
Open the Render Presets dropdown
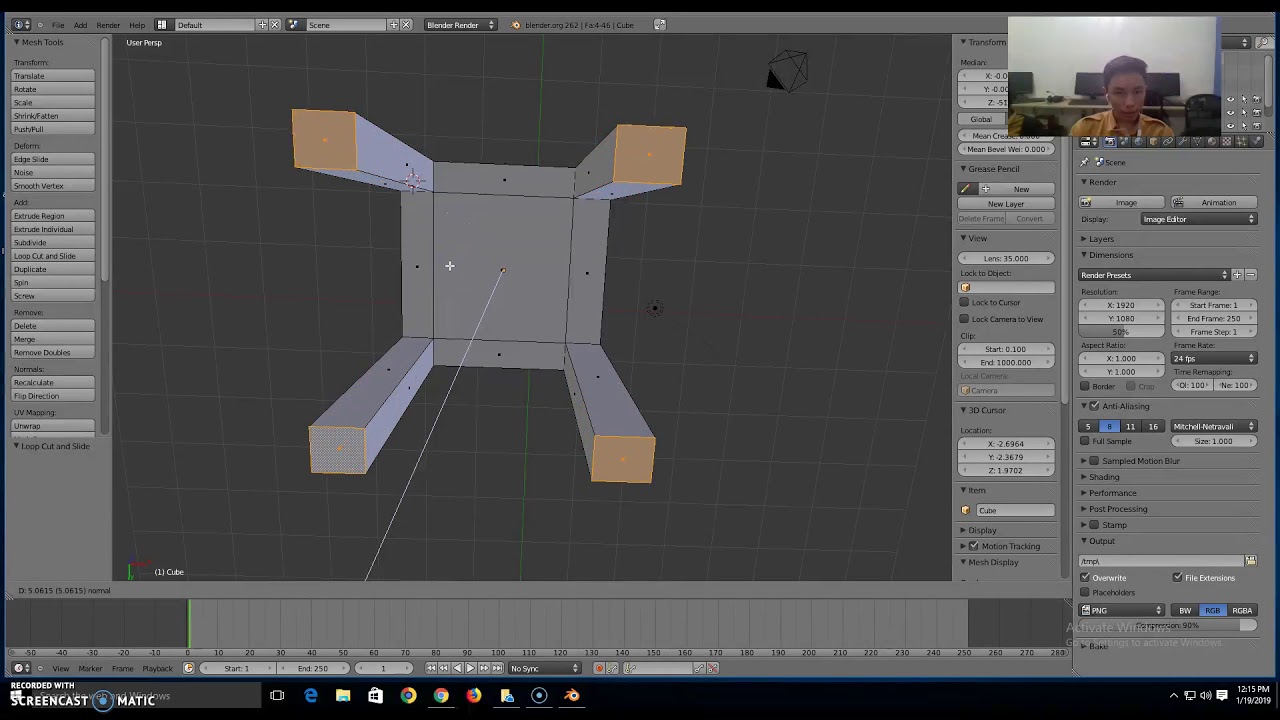pos(1154,275)
